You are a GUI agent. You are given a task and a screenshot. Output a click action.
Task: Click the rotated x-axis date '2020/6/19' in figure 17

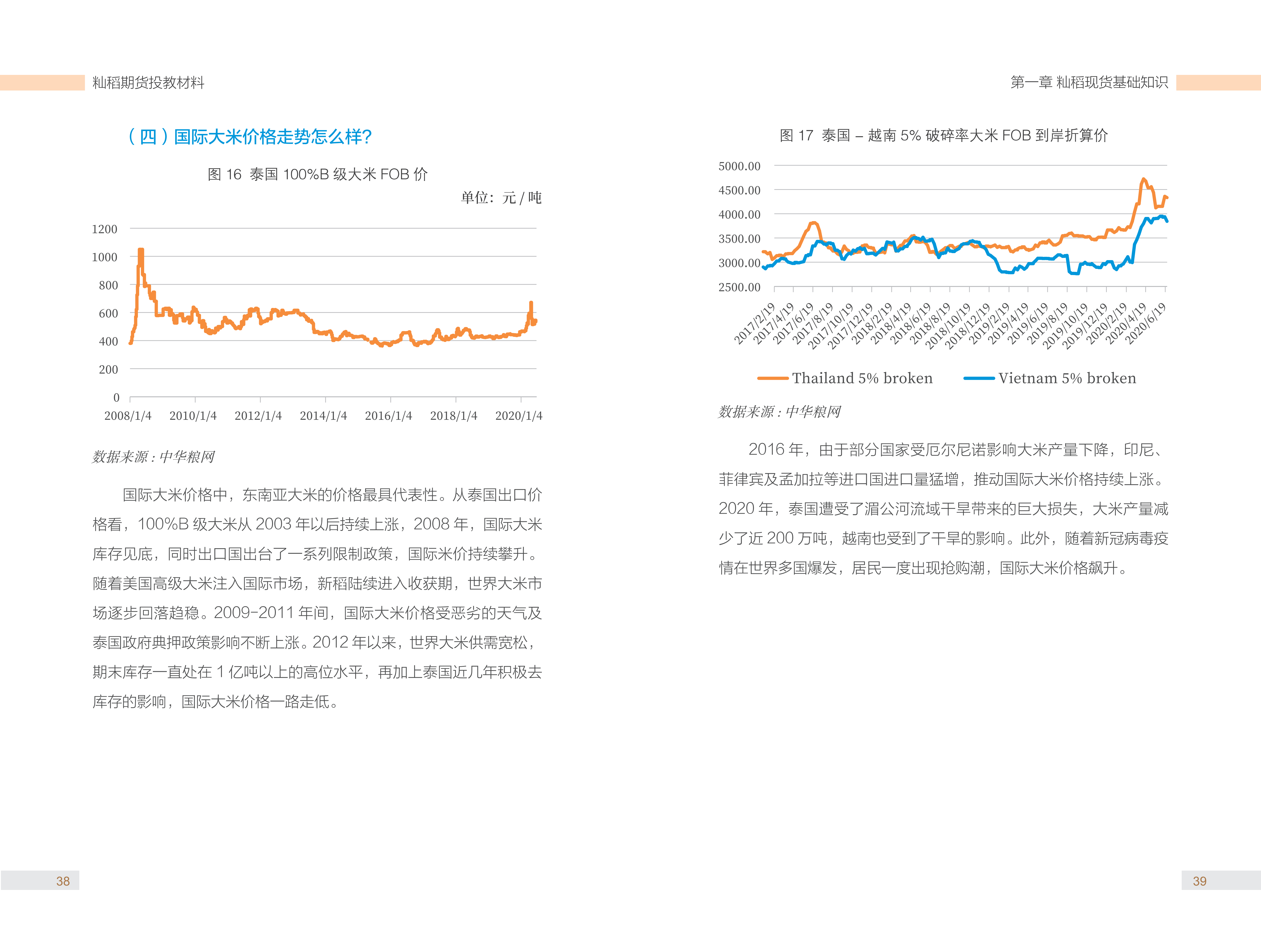[1146, 323]
